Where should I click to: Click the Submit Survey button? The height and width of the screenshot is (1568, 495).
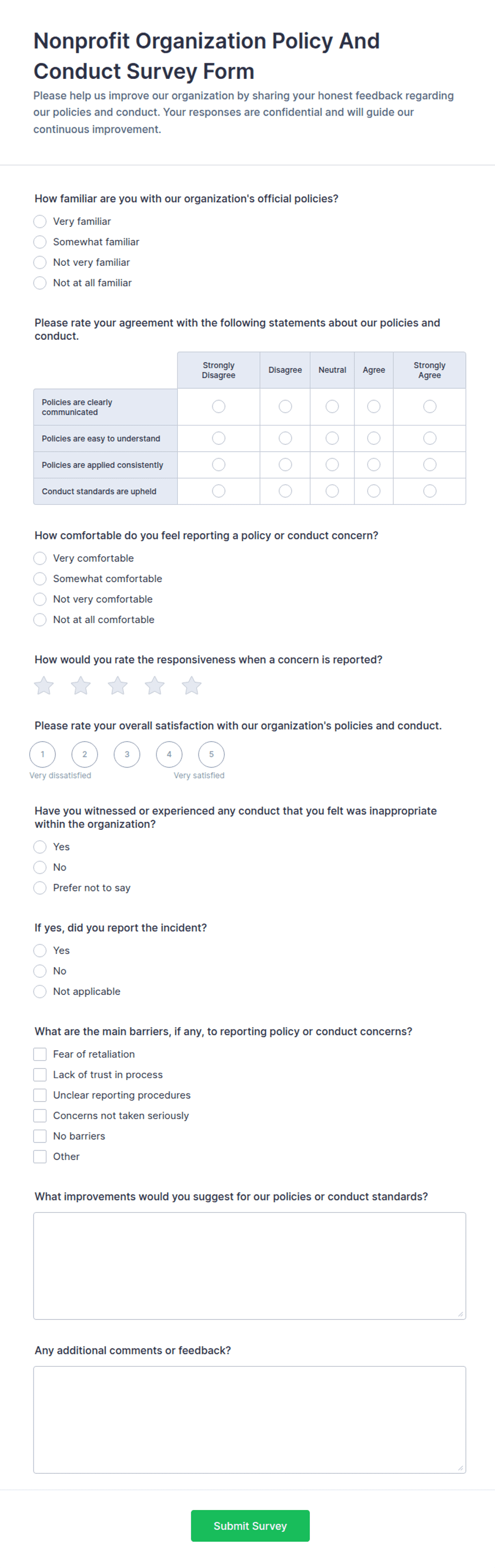click(x=250, y=1525)
